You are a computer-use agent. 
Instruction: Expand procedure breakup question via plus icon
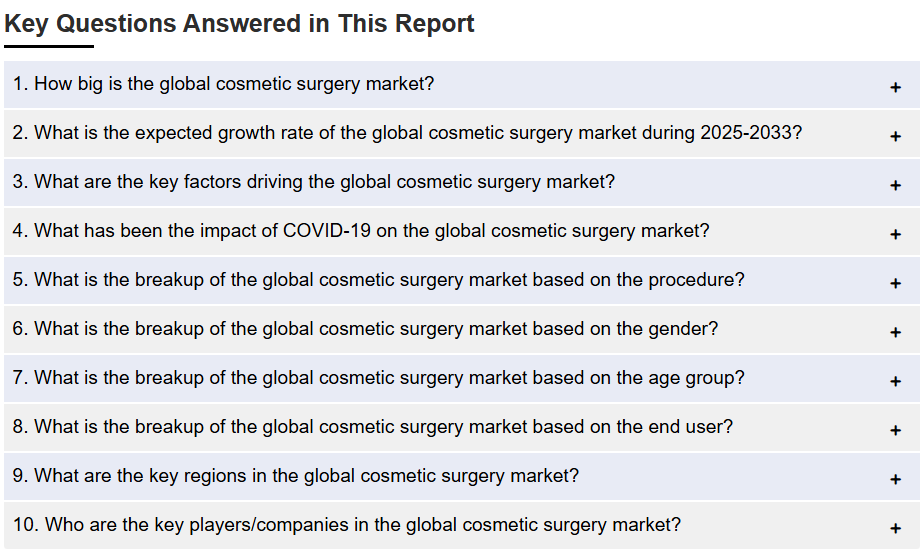[x=895, y=284]
